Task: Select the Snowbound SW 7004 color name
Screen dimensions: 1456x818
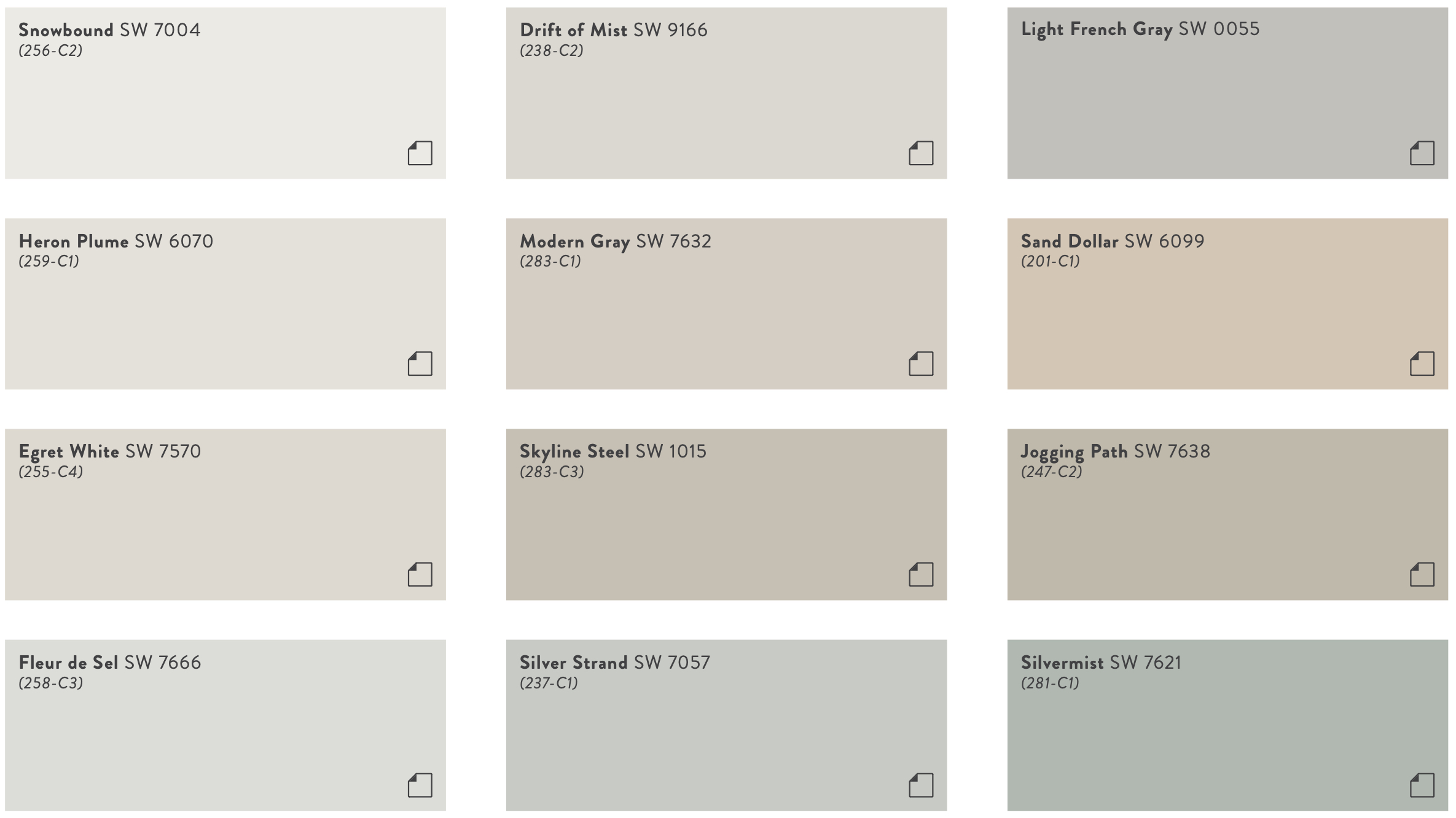Action: click(x=109, y=29)
